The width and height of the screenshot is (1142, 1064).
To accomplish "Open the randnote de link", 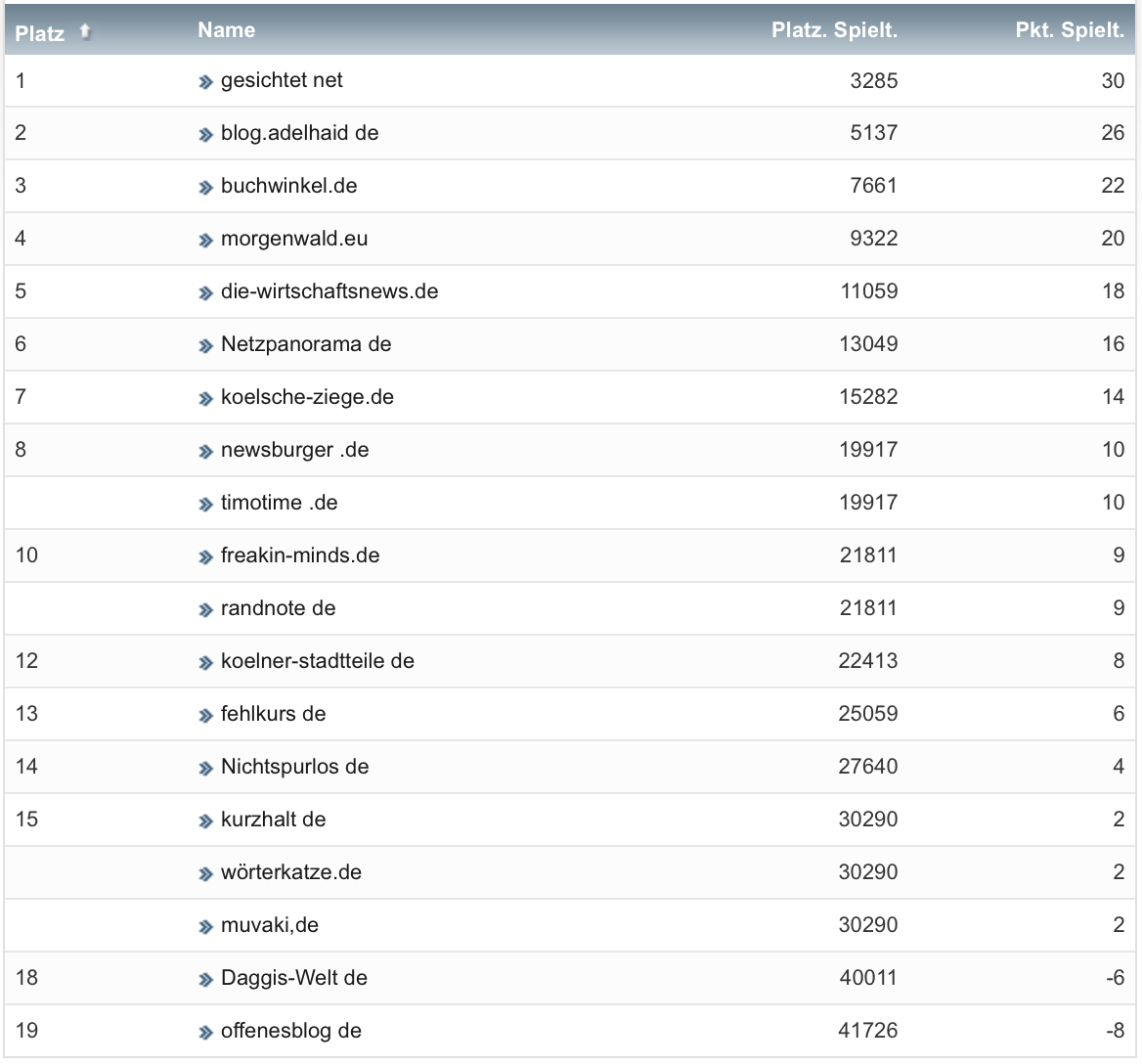I will click(x=279, y=608).
